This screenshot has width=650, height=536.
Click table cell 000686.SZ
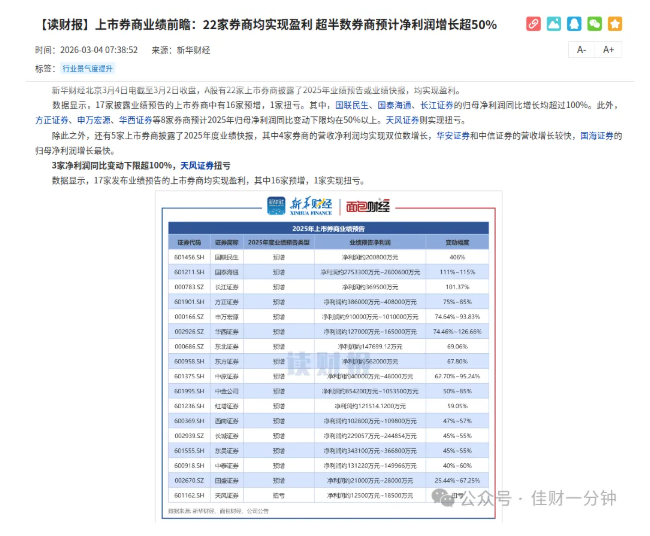point(189,347)
